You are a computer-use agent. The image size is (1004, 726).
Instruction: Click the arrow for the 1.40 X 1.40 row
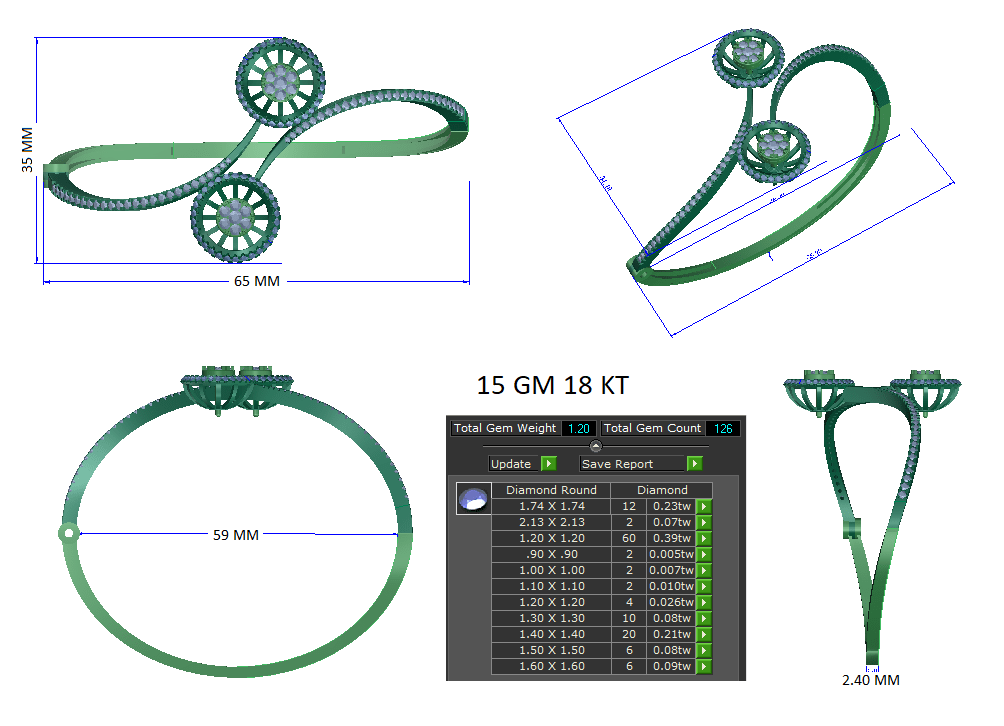point(704,635)
